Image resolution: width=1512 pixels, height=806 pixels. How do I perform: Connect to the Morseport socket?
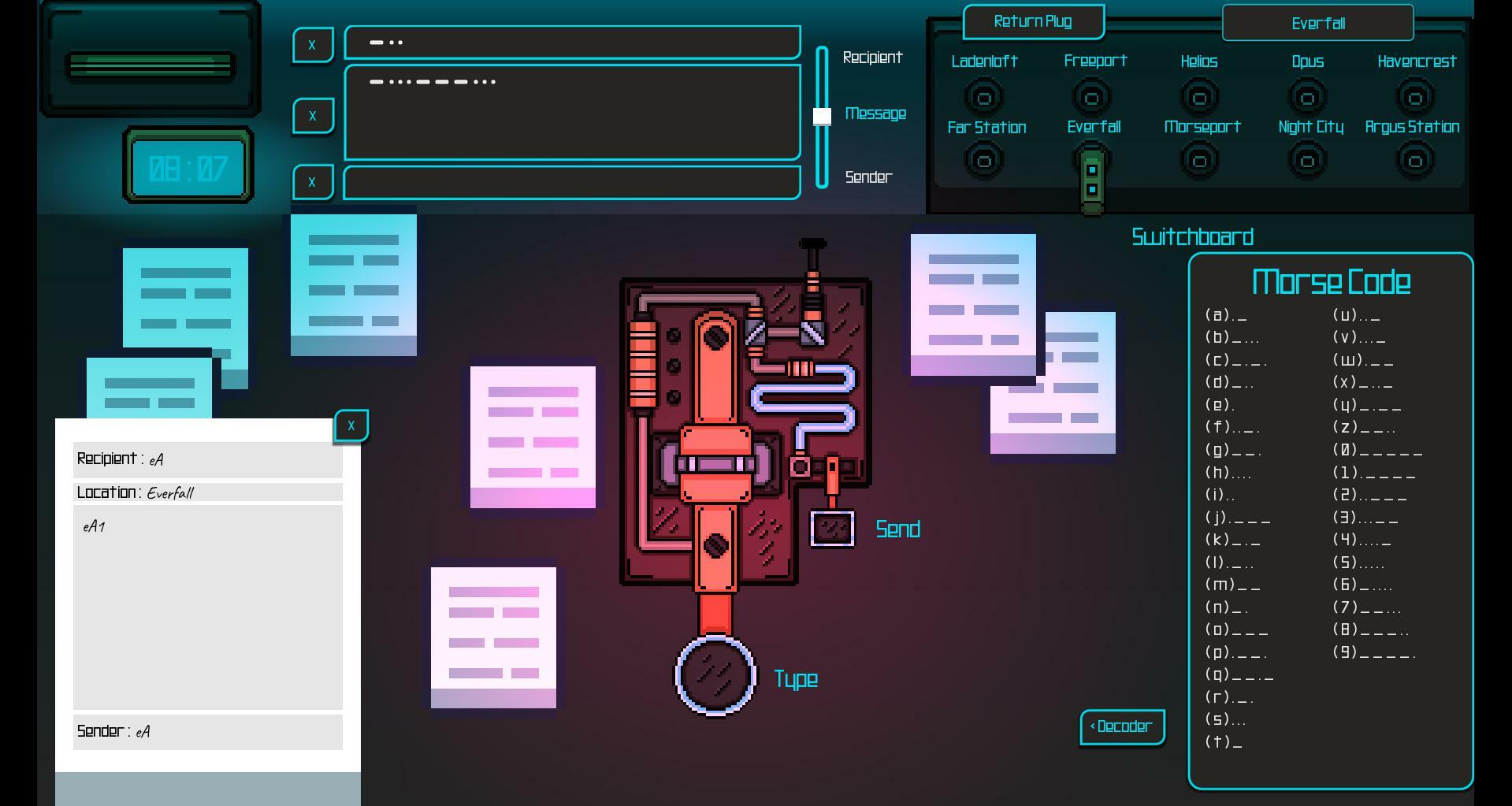(x=1199, y=162)
